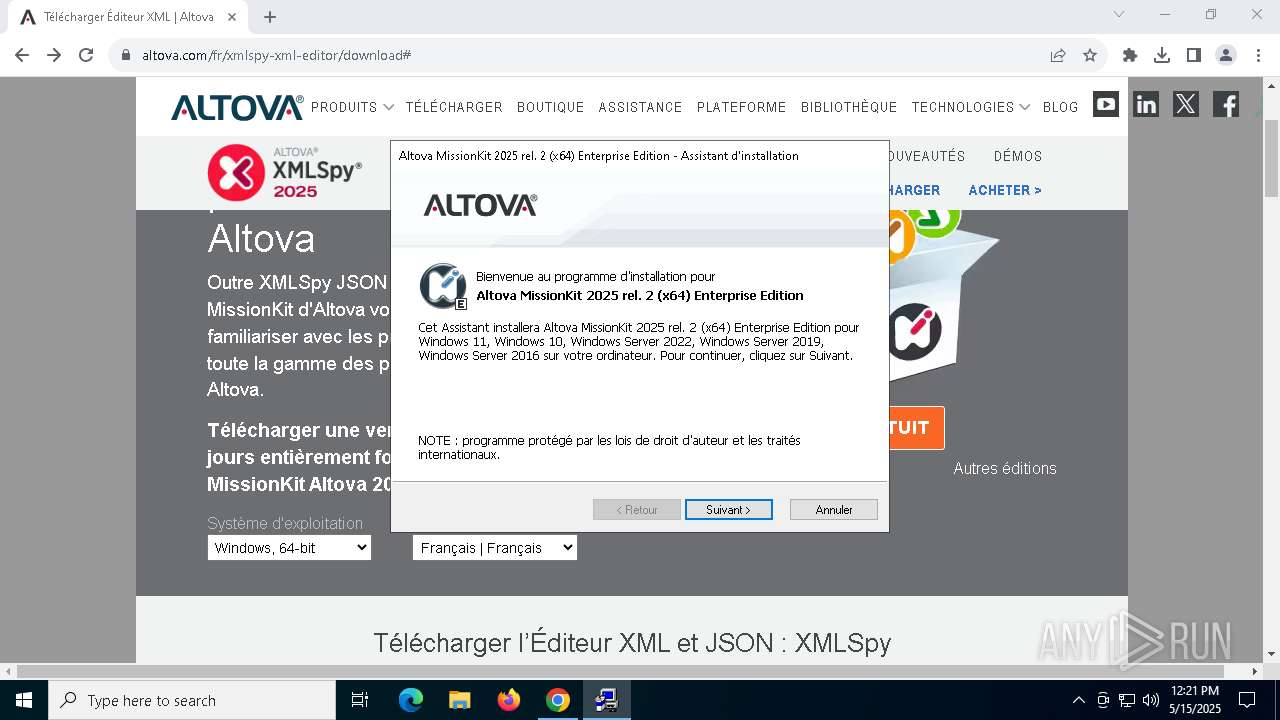Screen dimensions: 1280x720
Task: Open File Explorer from the taskbar
Action: point(460,700)
